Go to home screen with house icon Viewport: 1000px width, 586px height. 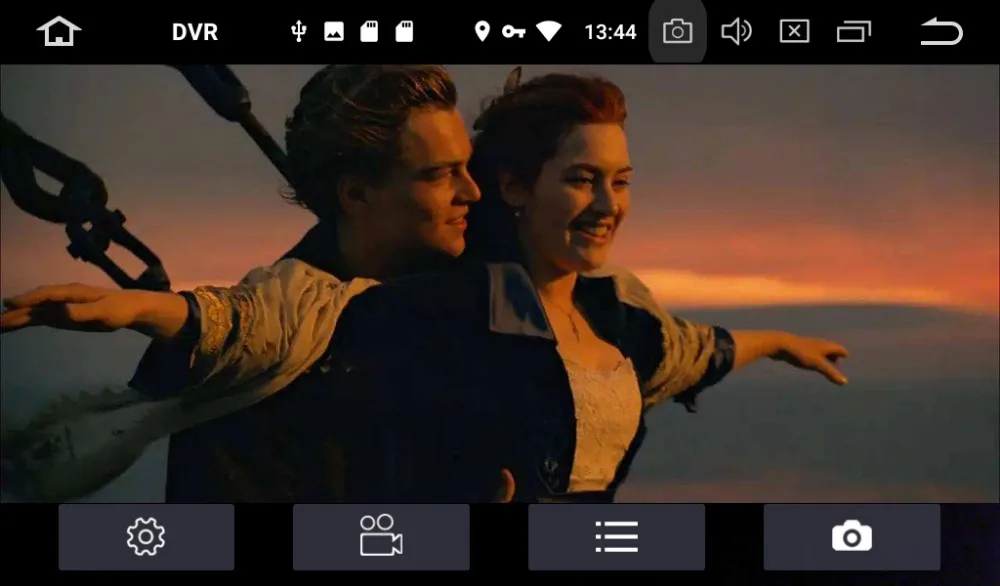(x=58, y=31)
